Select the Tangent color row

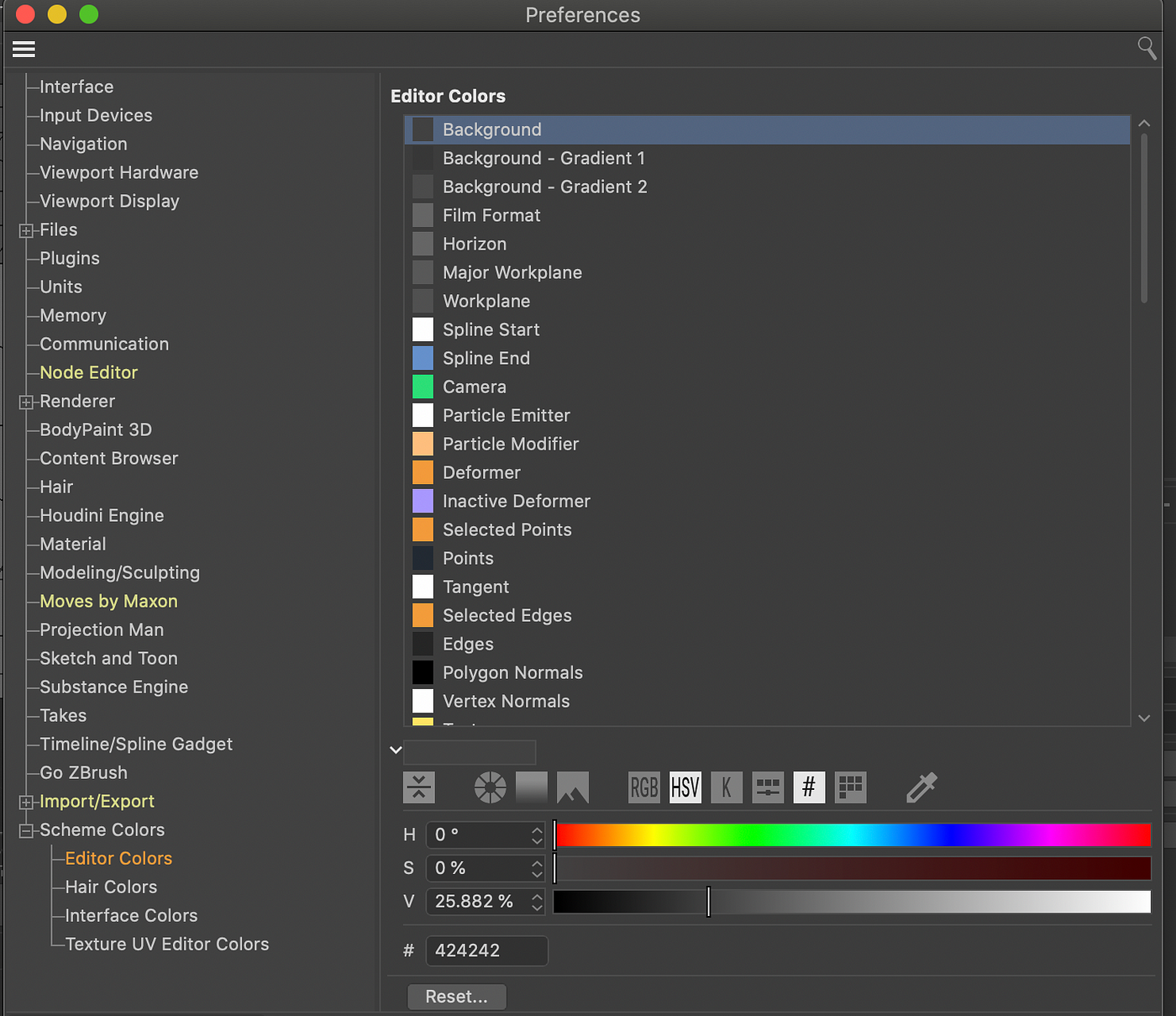(767, 587)
